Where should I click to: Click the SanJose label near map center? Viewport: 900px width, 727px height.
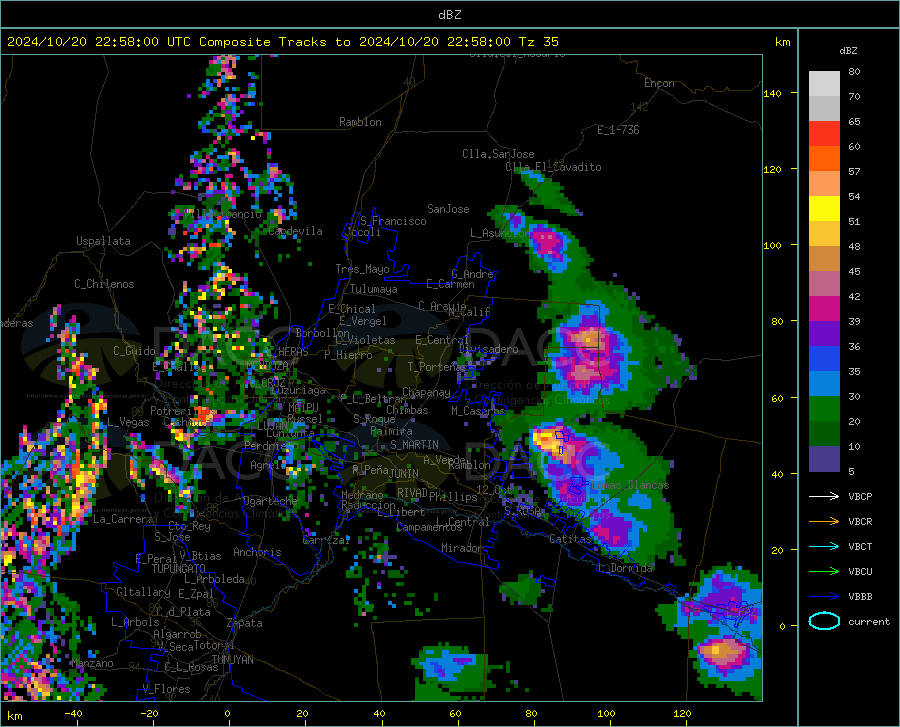448,209
